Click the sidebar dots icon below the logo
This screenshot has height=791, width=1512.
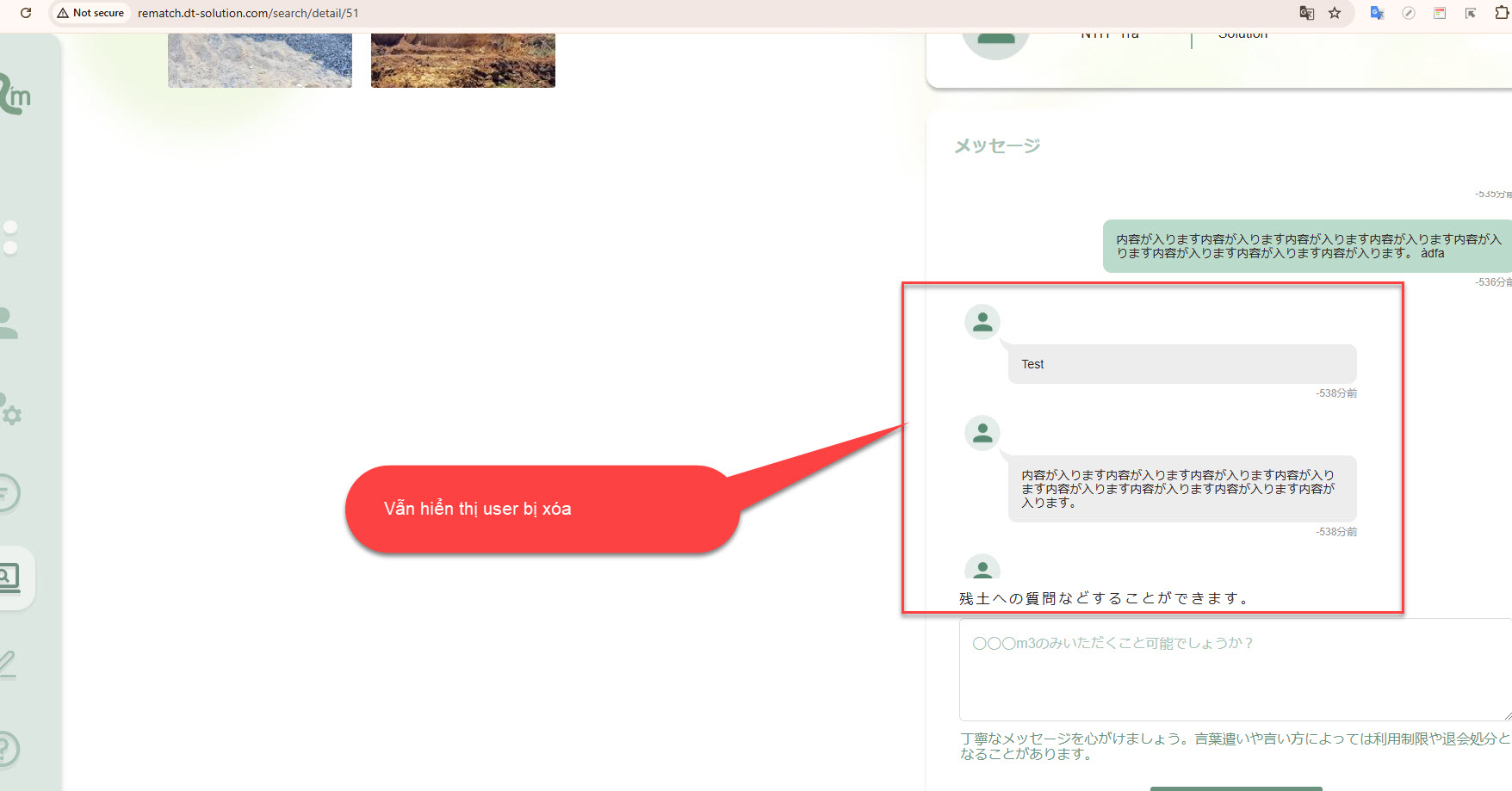pyautogui.click(x=10, y=238)
